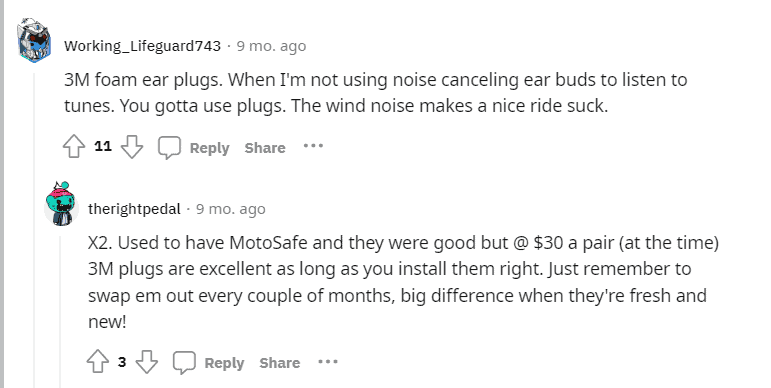The image size is (771, 388).
Task: Upvote Working_Lifeguard743's comment
Action: (74, 147)
